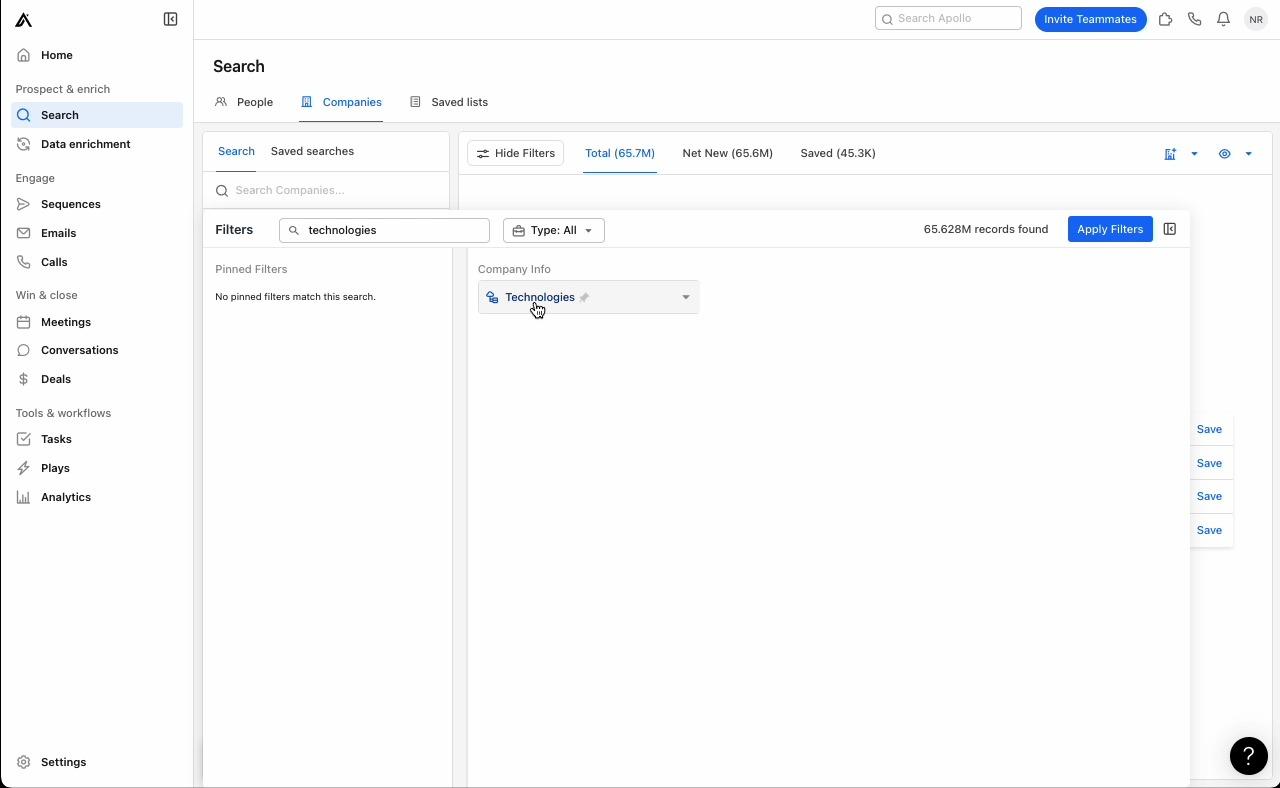Open dropdown arrow next to import icon
The height and width of the screenshot is (788, 1280).
pyautogui.click(x=1194, y=154)
